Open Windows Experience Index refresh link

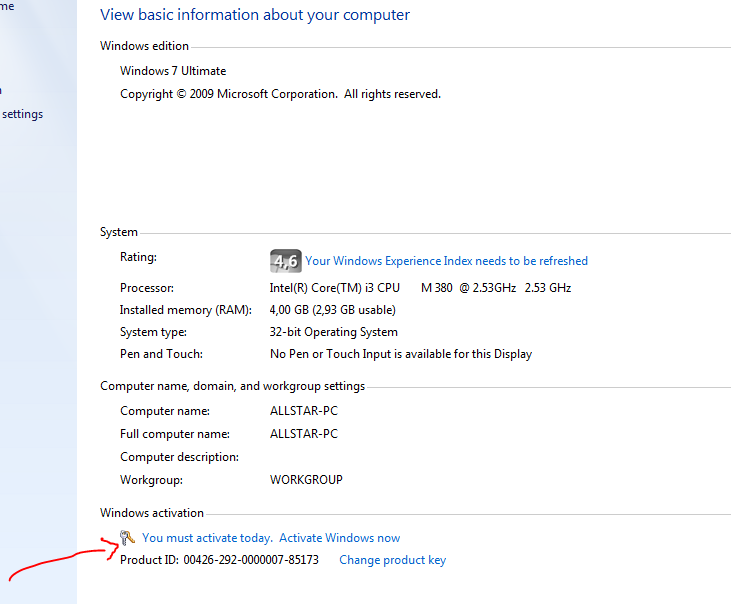(x=446, y=261)
